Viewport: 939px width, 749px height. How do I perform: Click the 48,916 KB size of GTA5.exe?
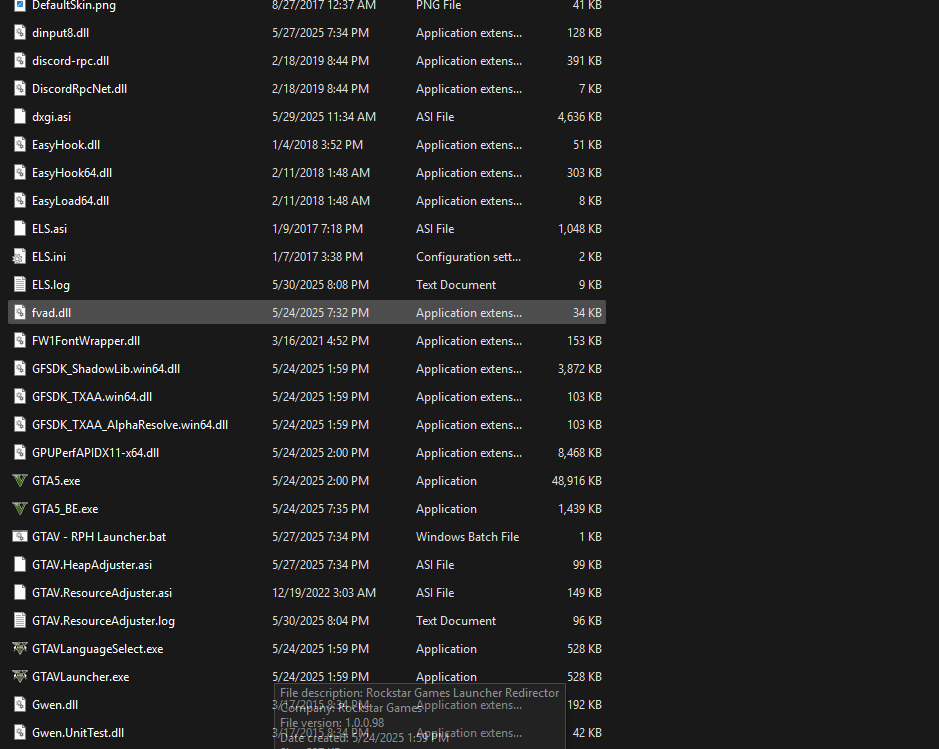coord(577,481)
